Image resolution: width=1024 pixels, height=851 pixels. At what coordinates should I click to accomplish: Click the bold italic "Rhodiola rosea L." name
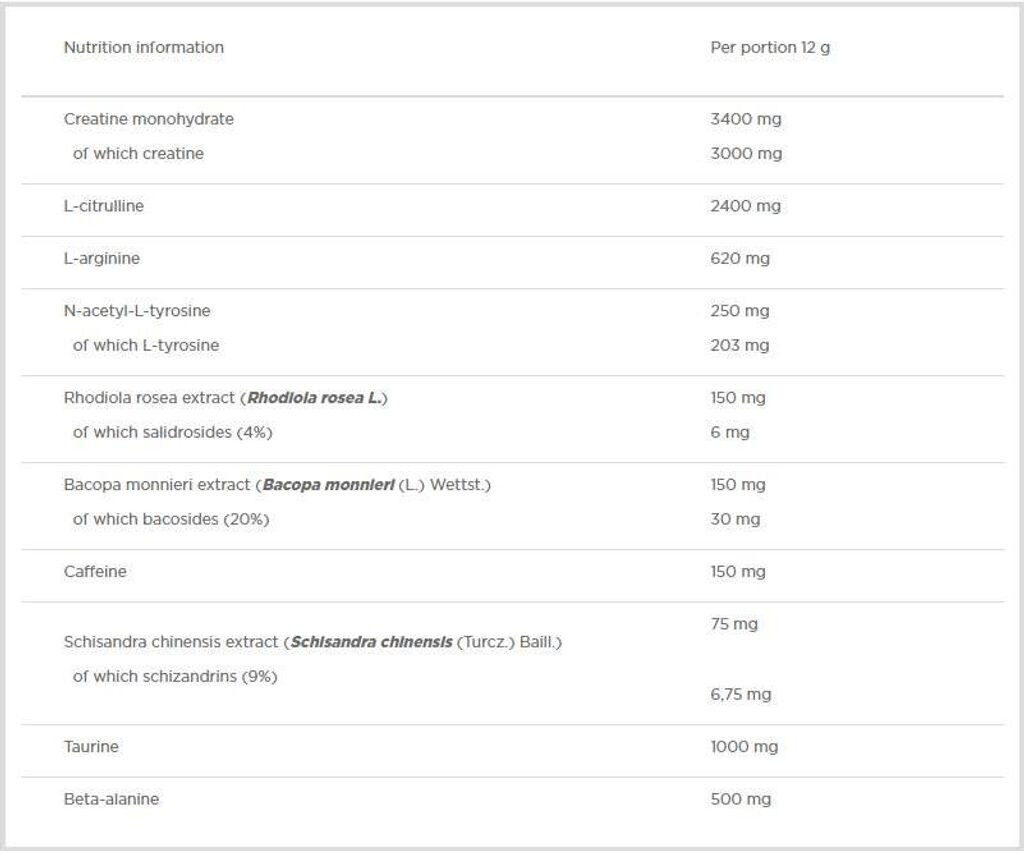[315, 398]
